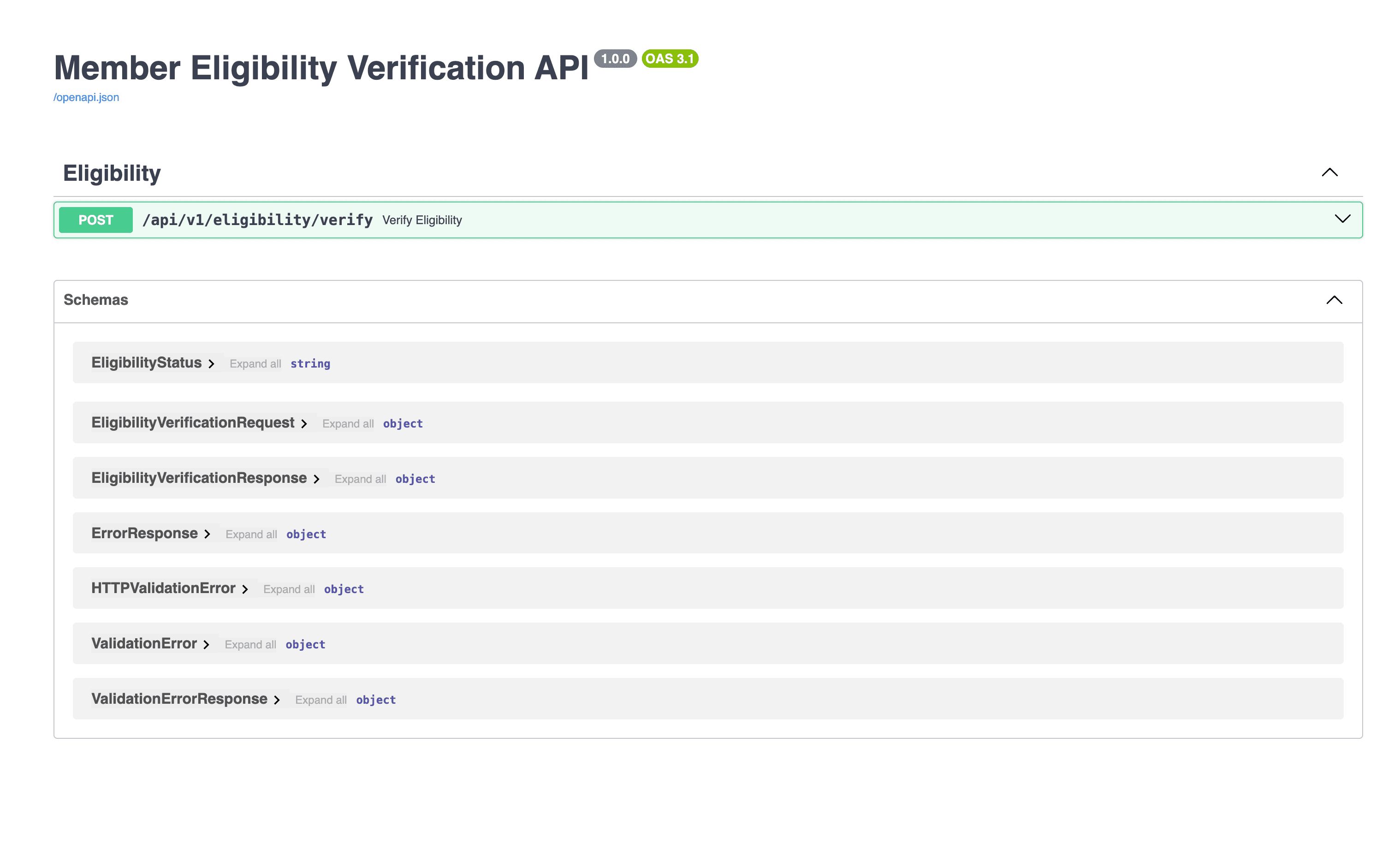The image size is (1400, 867).
Task: Click the 1.0.0 version badge
Action: coord(615,59)
